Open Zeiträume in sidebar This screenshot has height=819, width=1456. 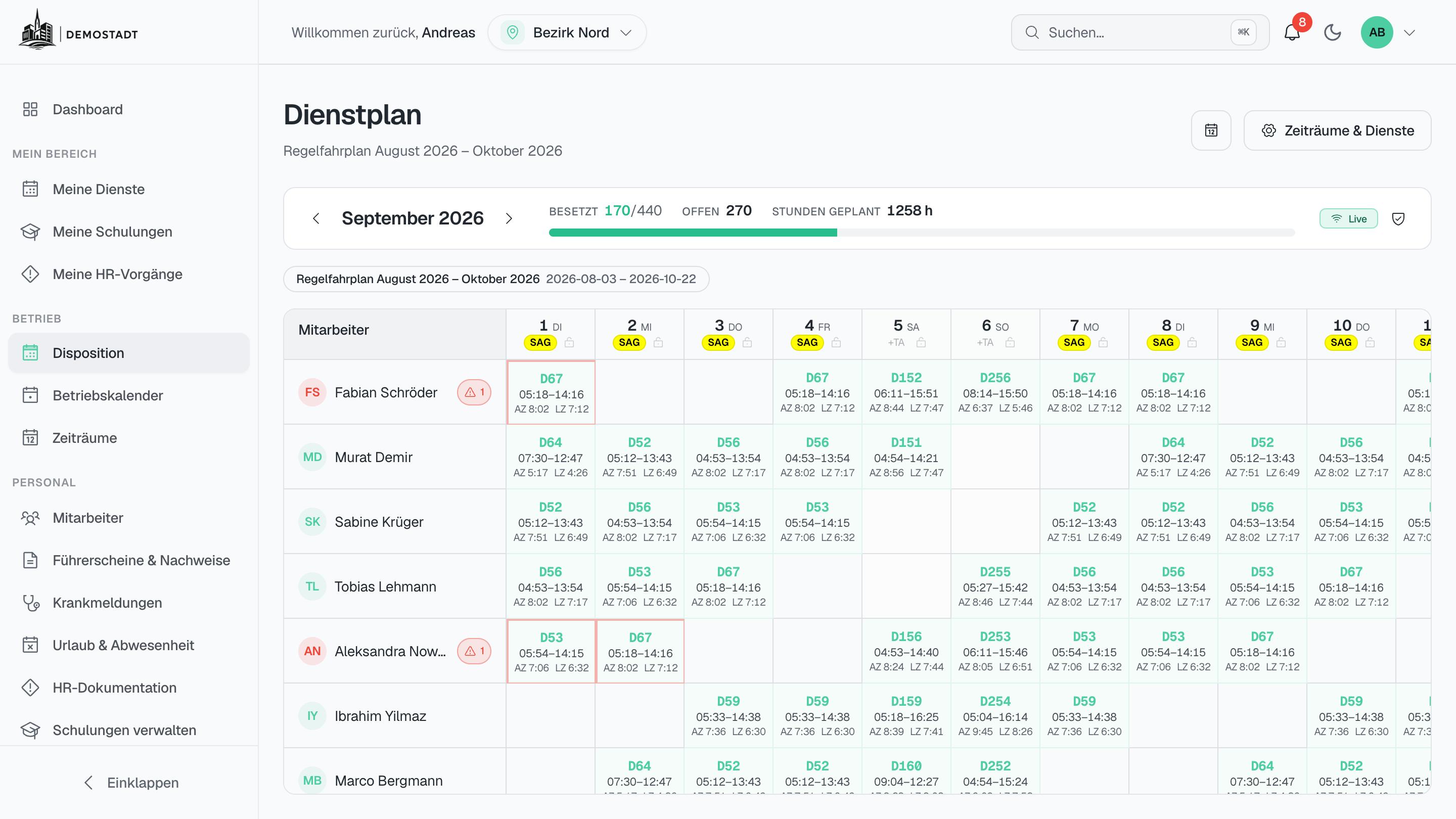pyautogui.click(x=129, y=437)
